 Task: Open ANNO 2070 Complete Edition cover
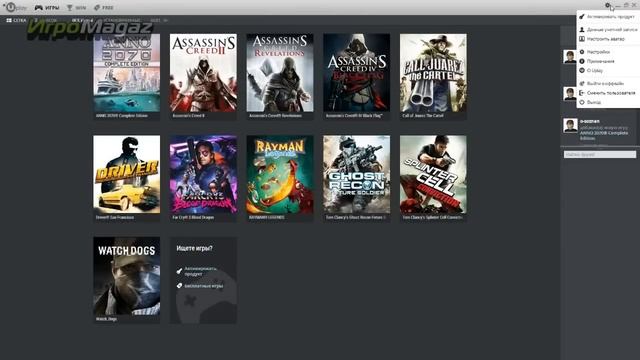[x=127, y=73]
